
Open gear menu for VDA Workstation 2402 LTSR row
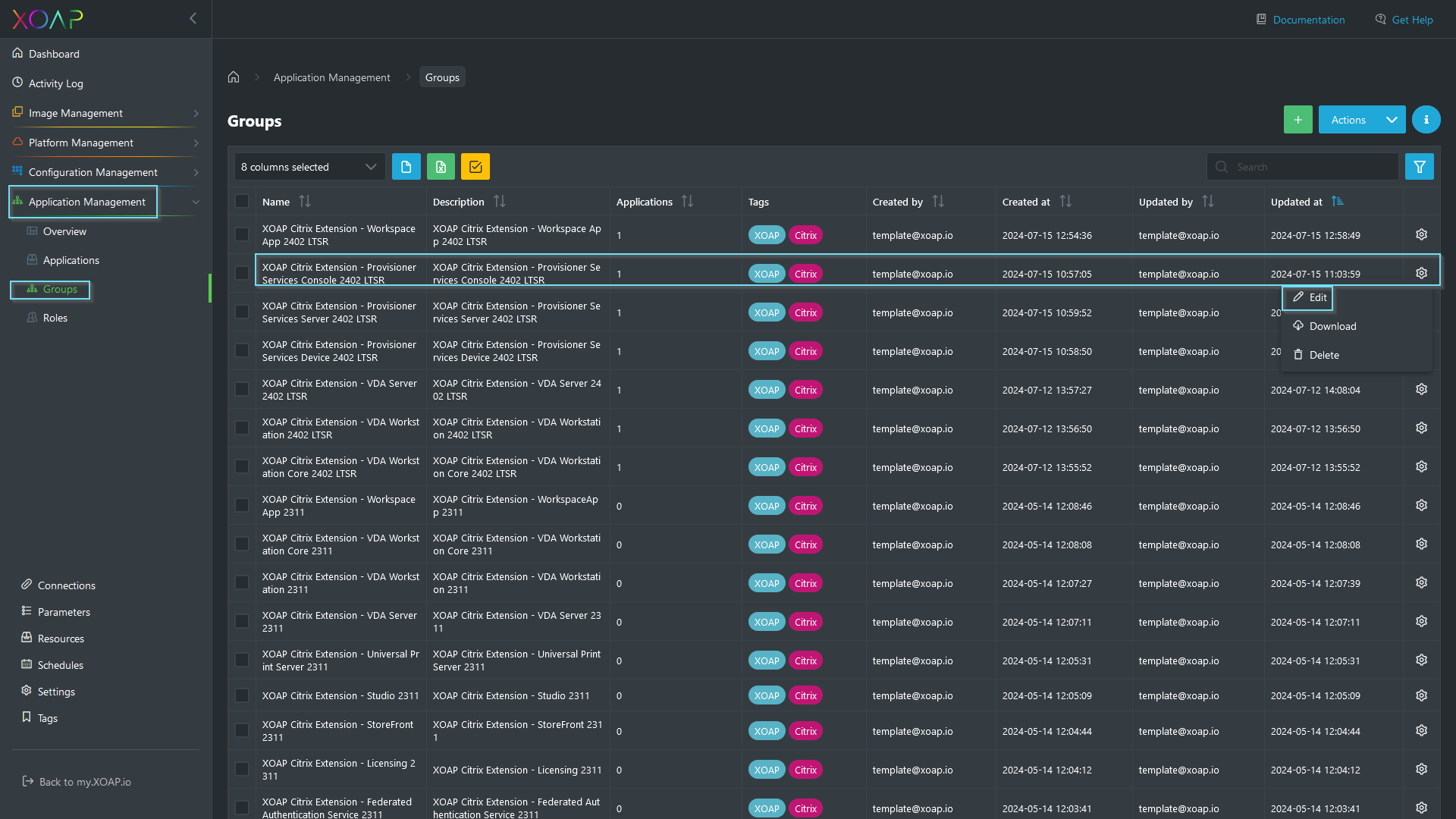pyautogui.click(x=1421, y=428)
